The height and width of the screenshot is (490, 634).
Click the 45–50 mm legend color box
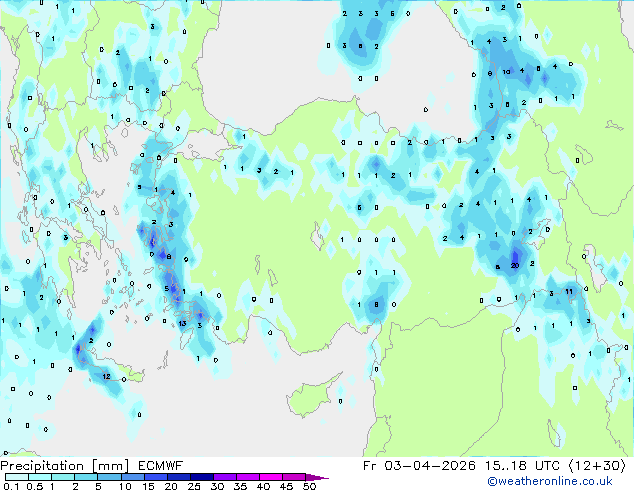pos(294,477)
